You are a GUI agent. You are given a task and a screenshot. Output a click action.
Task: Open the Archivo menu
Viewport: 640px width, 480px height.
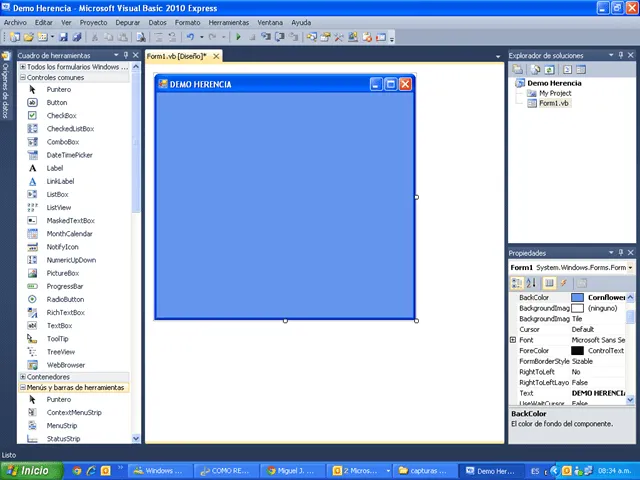coord(15,22)
